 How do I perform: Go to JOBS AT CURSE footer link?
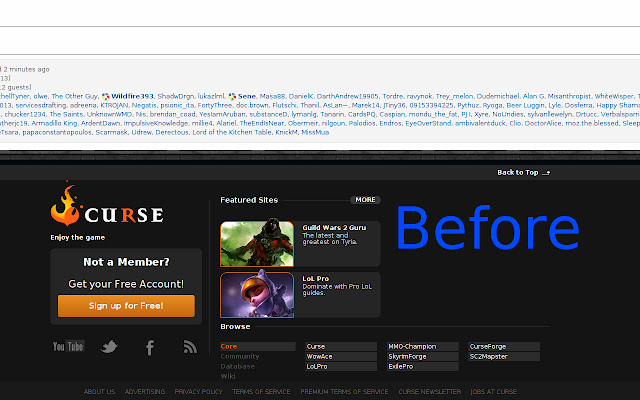pyautogui.click(x=493, y=391)
